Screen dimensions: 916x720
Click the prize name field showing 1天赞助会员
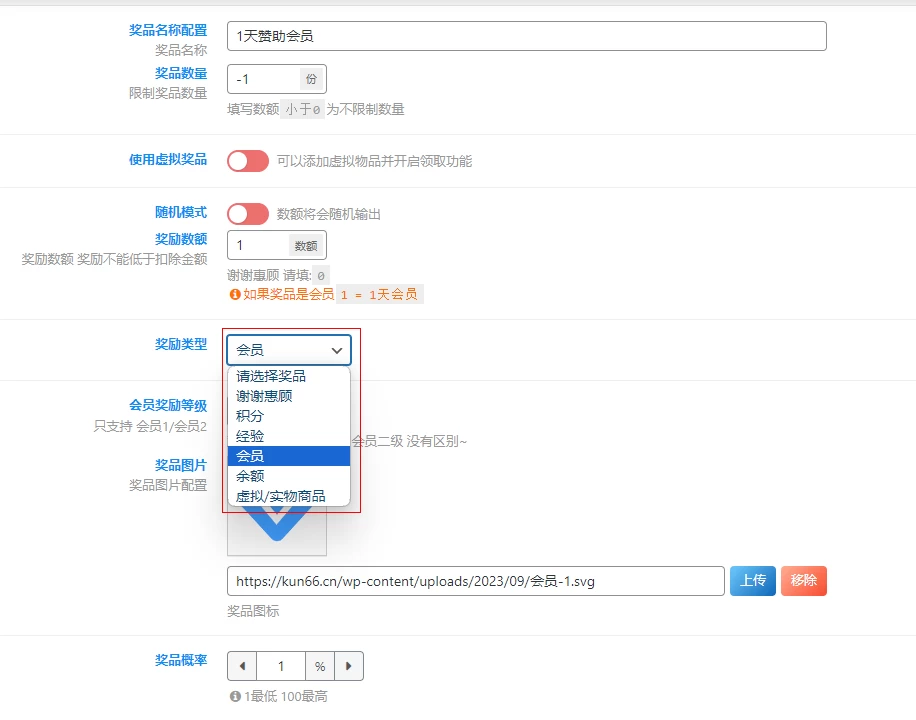coord(528,35)
